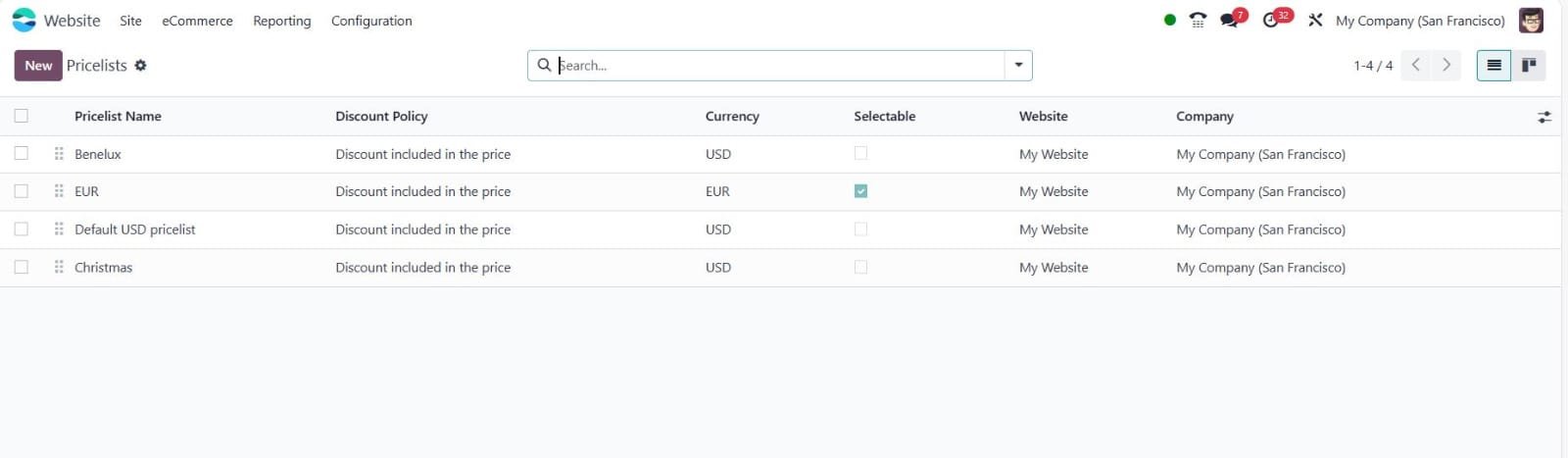Image resolution: width=1568 pixels, height=458 pixels.
Task: Grab the Benelux row drag handle
Action: pos(59,154)
